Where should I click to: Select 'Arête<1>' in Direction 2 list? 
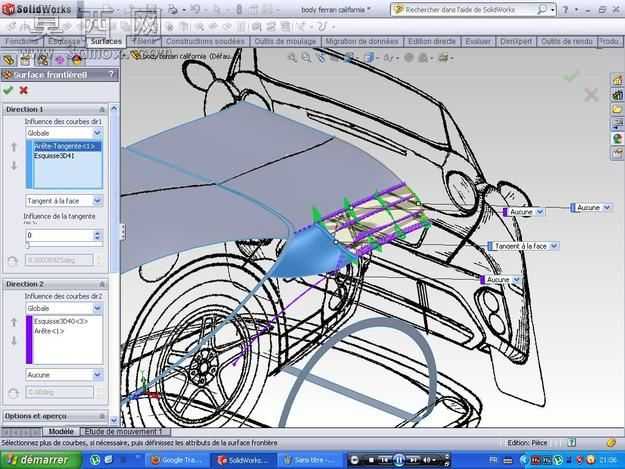coord(49,331)
